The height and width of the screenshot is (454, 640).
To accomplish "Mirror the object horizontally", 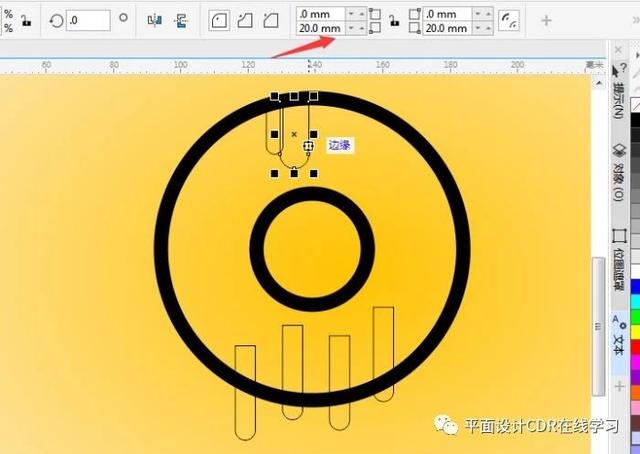I will 154,20.
